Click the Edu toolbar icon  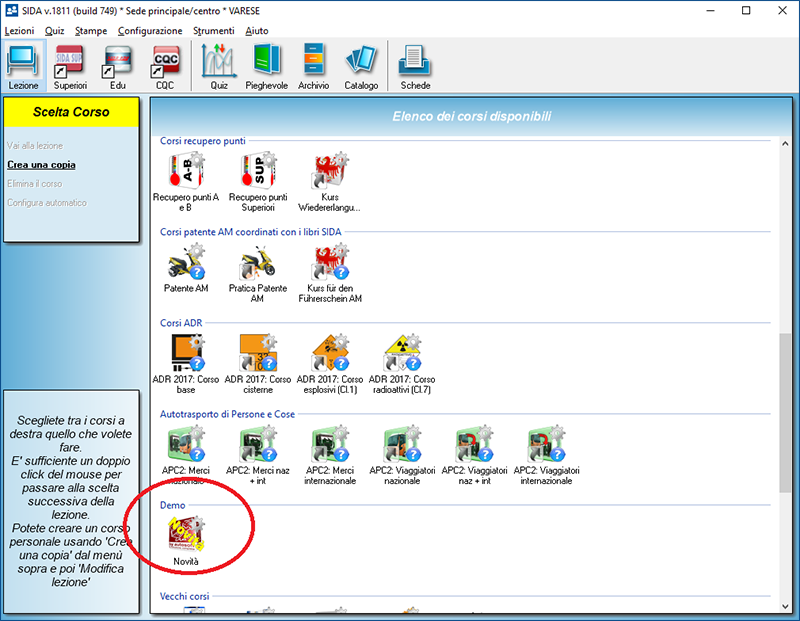click(118, 66)
